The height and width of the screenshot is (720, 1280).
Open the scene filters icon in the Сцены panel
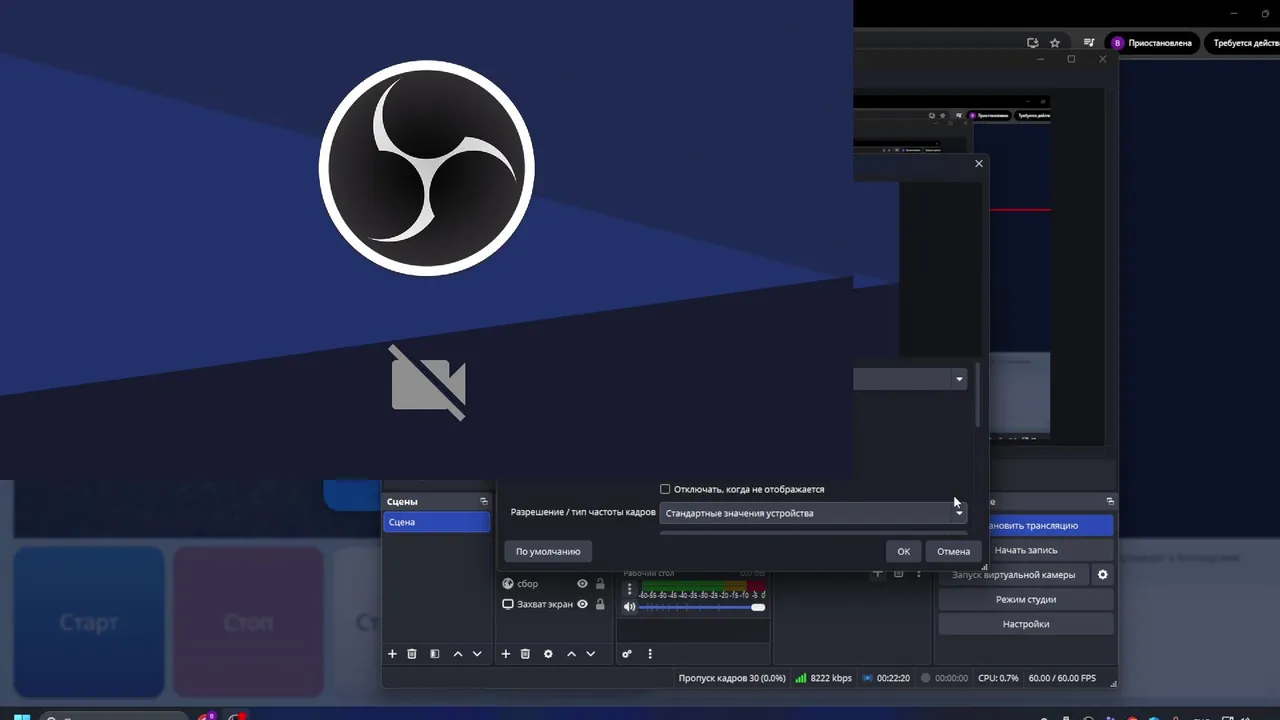click(x=435, y=654)
